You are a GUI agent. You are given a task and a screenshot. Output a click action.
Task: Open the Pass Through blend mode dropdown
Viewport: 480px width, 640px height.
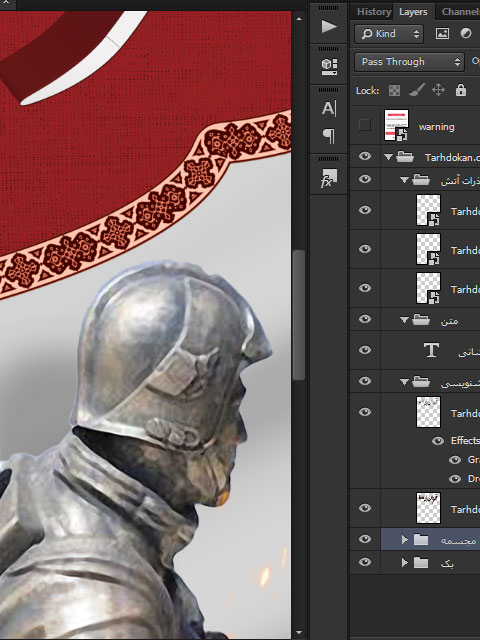409,62
